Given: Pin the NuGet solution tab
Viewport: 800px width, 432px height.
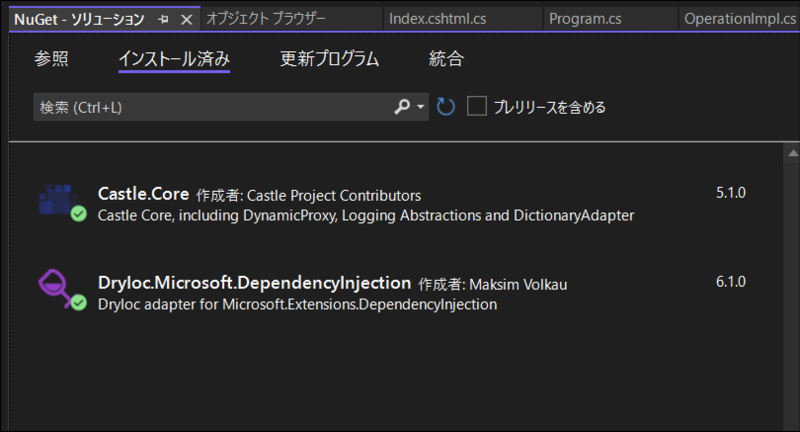Looking at the screenshot, I should [x=163, y=19].
